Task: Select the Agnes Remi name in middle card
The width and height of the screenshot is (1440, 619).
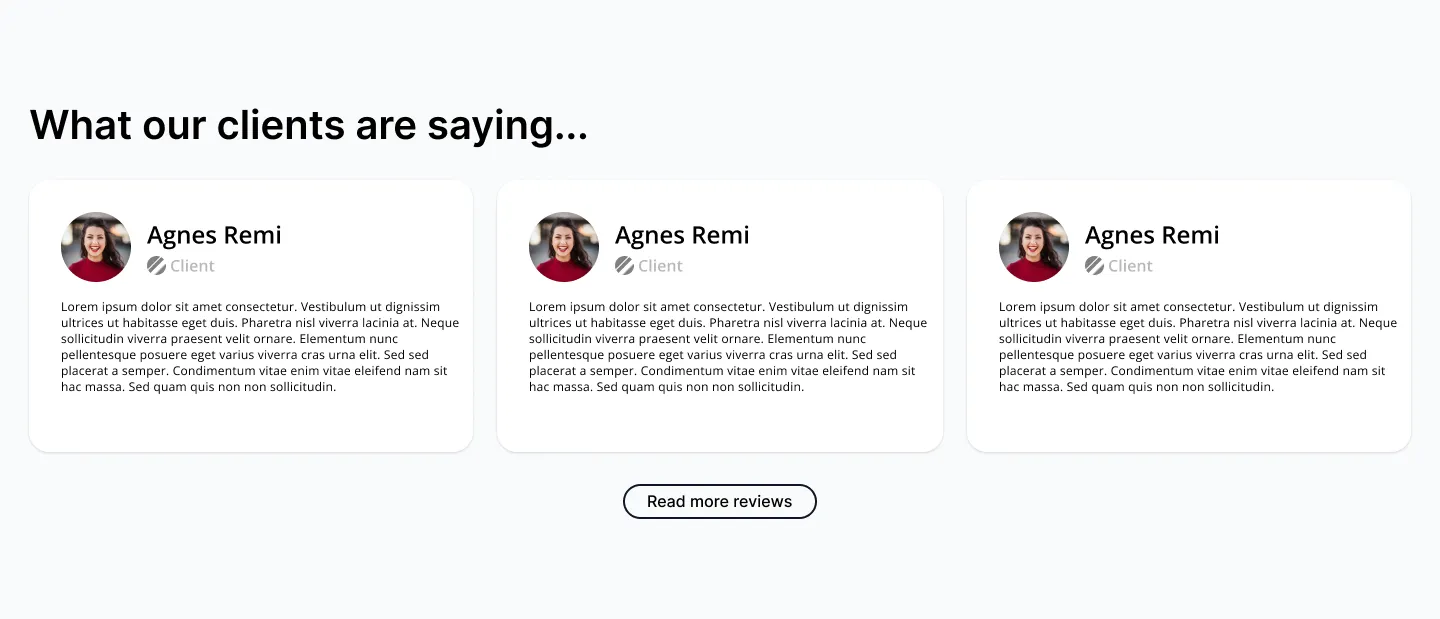Action: [x=682, y=235]
